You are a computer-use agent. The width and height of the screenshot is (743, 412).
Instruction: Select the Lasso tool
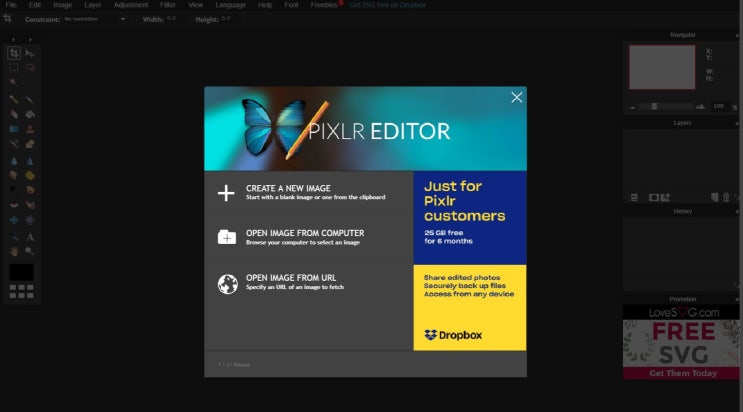[x=30, y=67]
